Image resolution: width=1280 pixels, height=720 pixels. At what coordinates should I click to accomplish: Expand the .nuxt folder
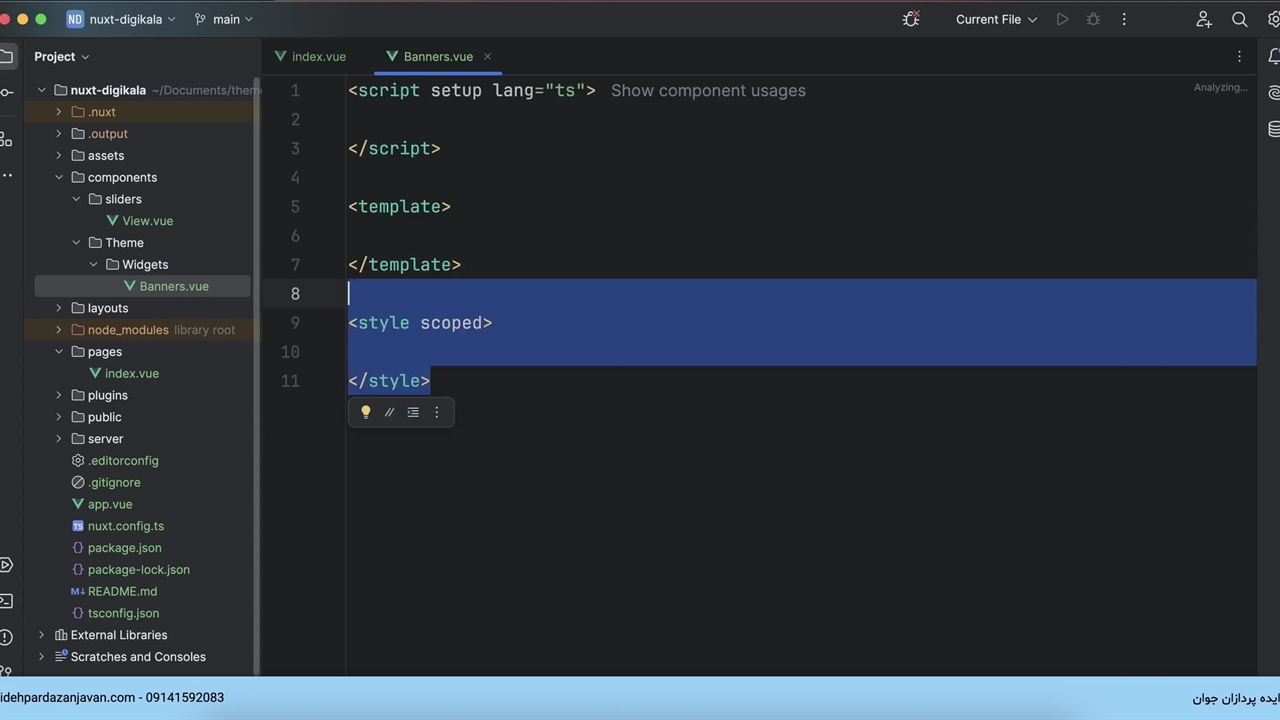[x=58, y=112]
